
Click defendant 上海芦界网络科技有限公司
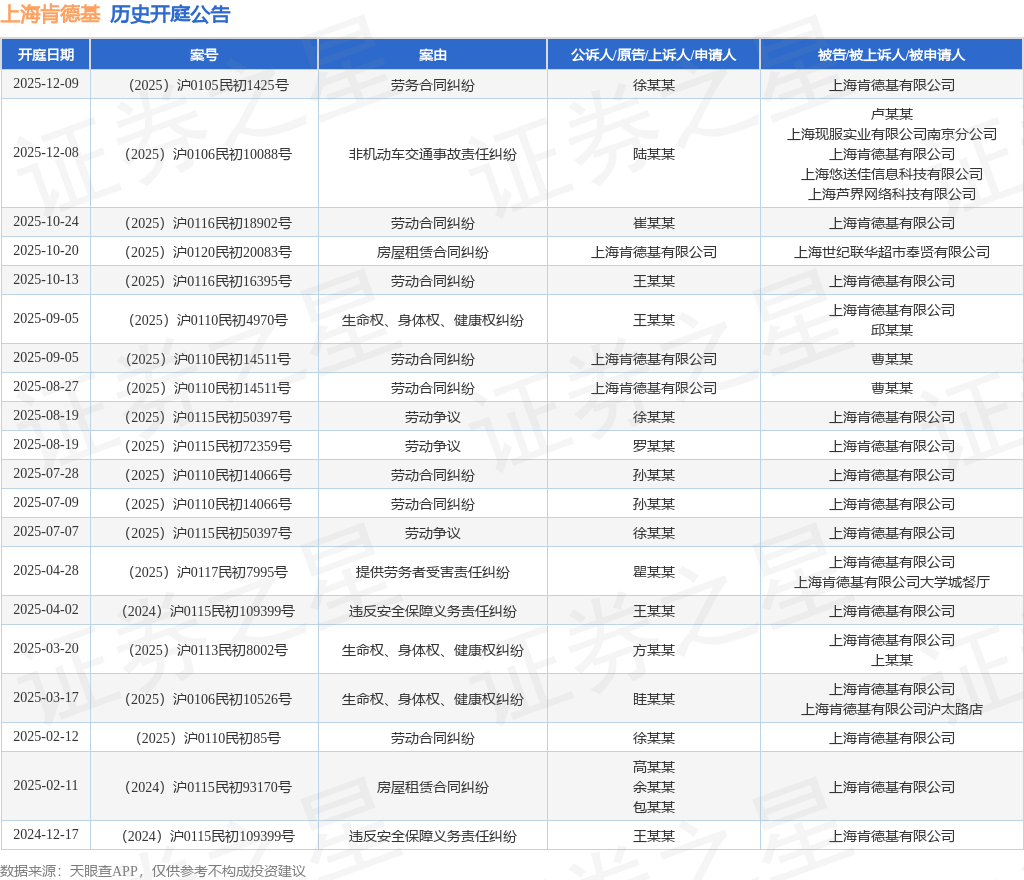tap(891, 194)
